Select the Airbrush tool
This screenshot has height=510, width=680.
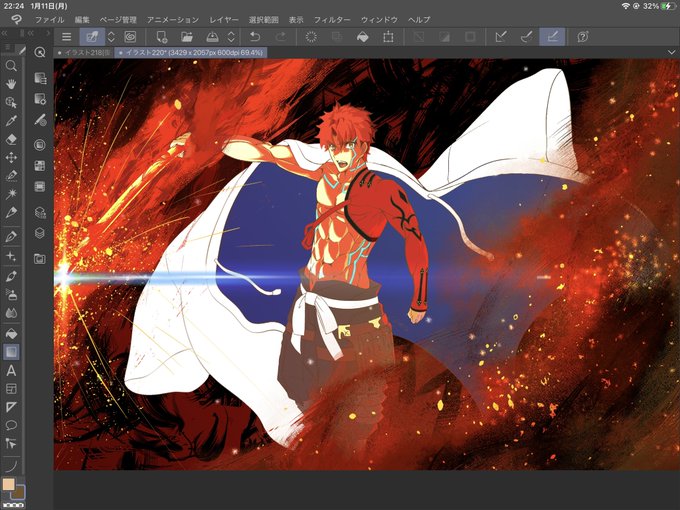(11, 294)
